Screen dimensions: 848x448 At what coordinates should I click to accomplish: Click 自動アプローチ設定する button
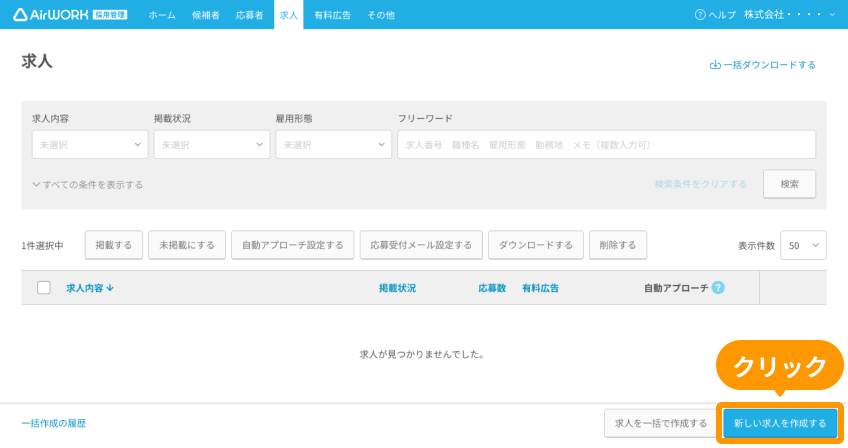click(293, 245)
